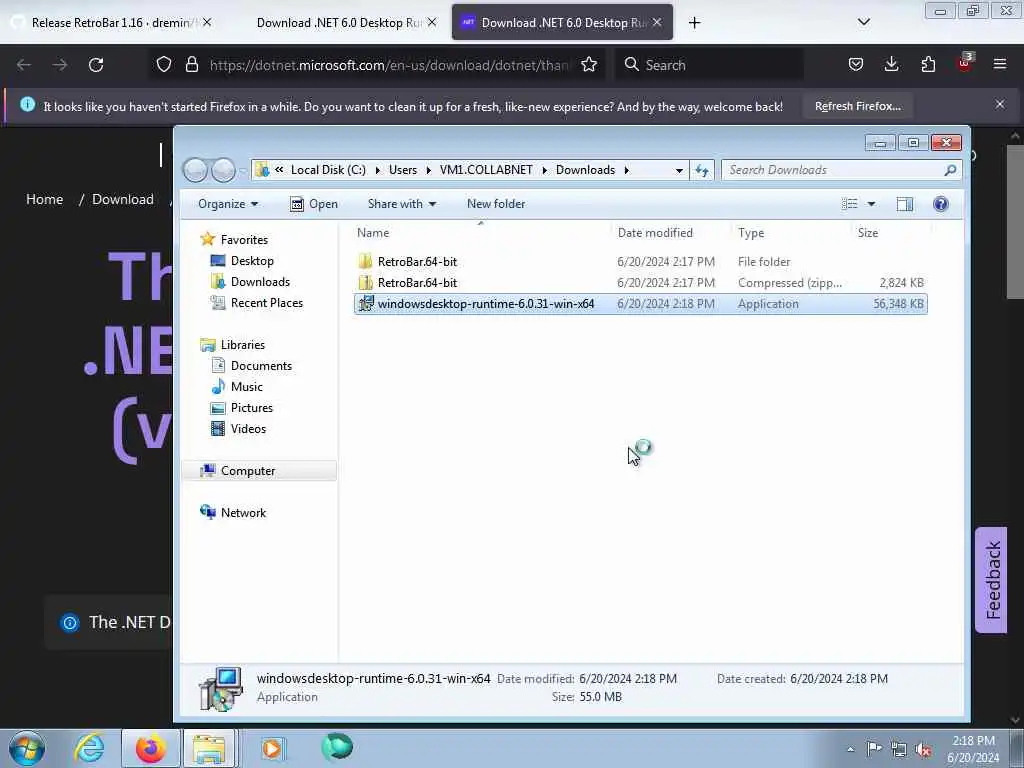Save to Pocket icon in Firefox toolbar
The height and width of the screenshot is (768, 1024).
click(856, 64)
